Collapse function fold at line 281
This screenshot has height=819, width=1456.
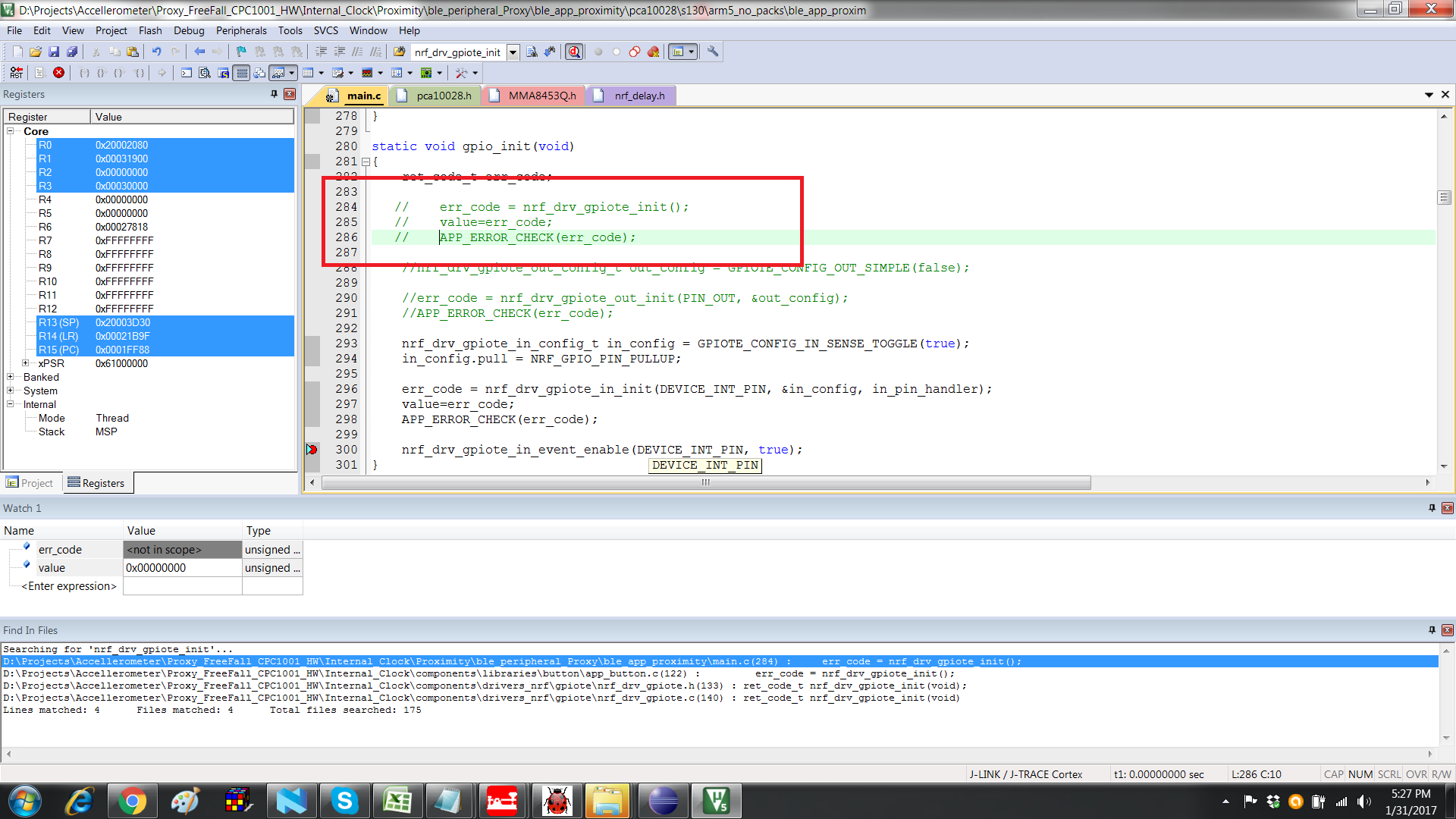366,162
